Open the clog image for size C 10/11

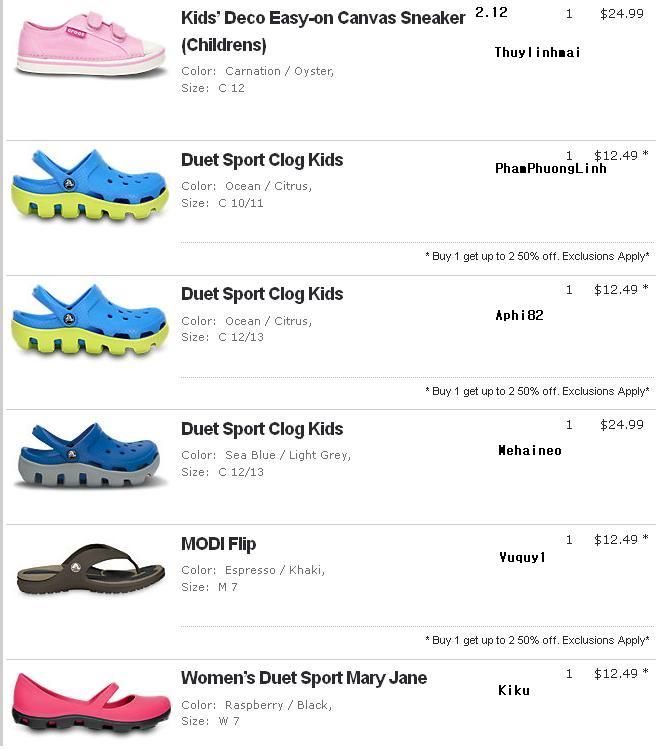click(x=90, y=186)
